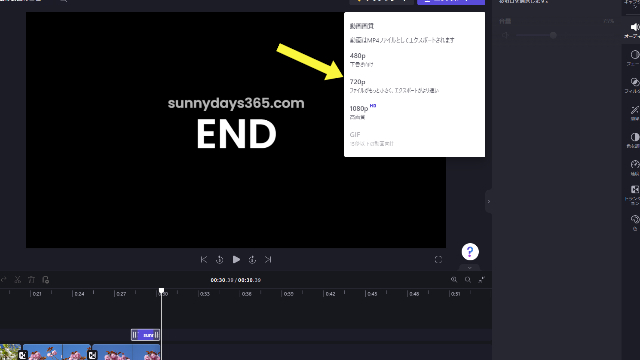The width and height of the screenshot is (640, 360).
Task: Fit timeline to screen width
Action: click(x=482, y=280)
